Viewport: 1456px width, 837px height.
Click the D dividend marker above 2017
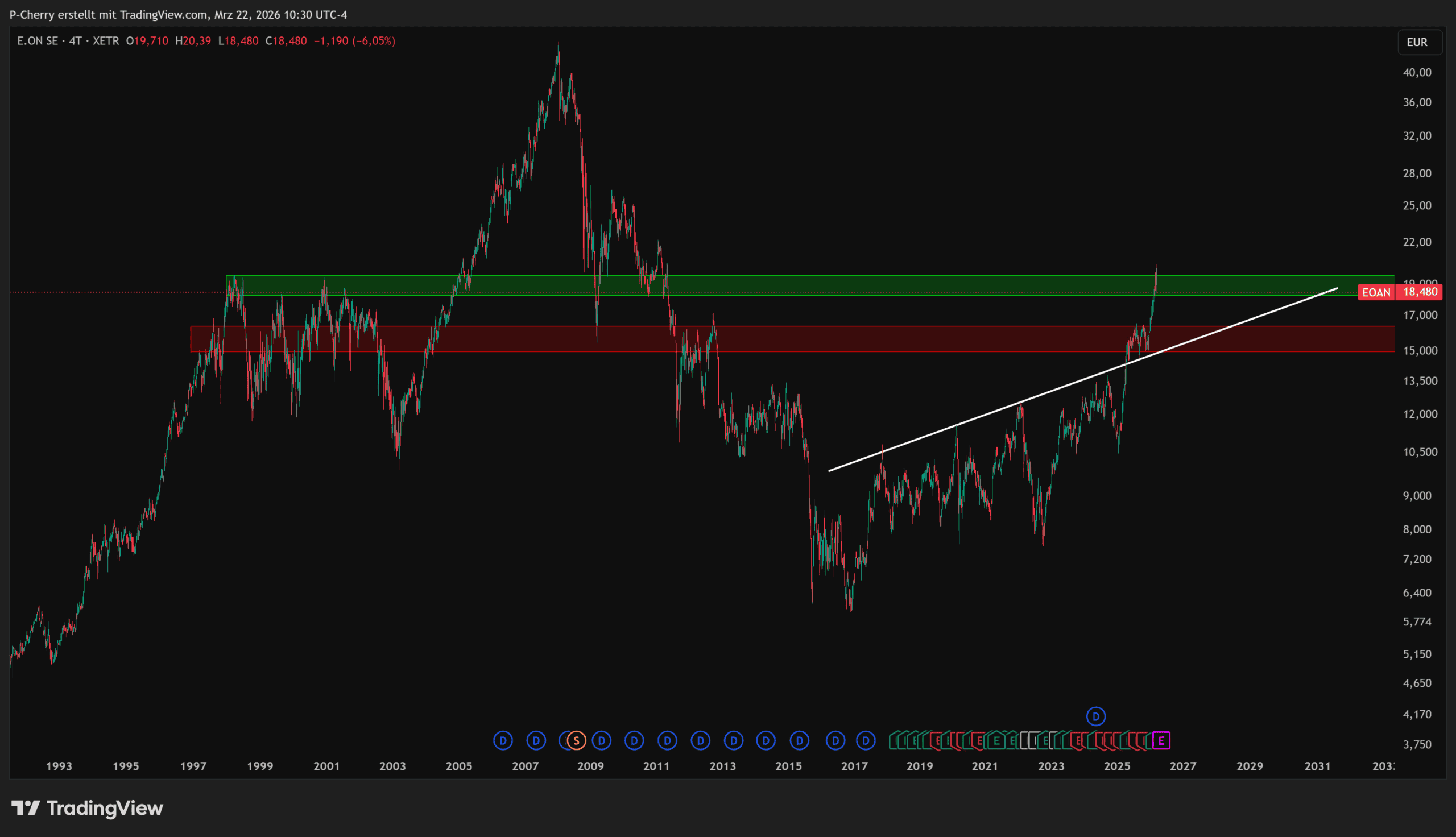point(866,740)
